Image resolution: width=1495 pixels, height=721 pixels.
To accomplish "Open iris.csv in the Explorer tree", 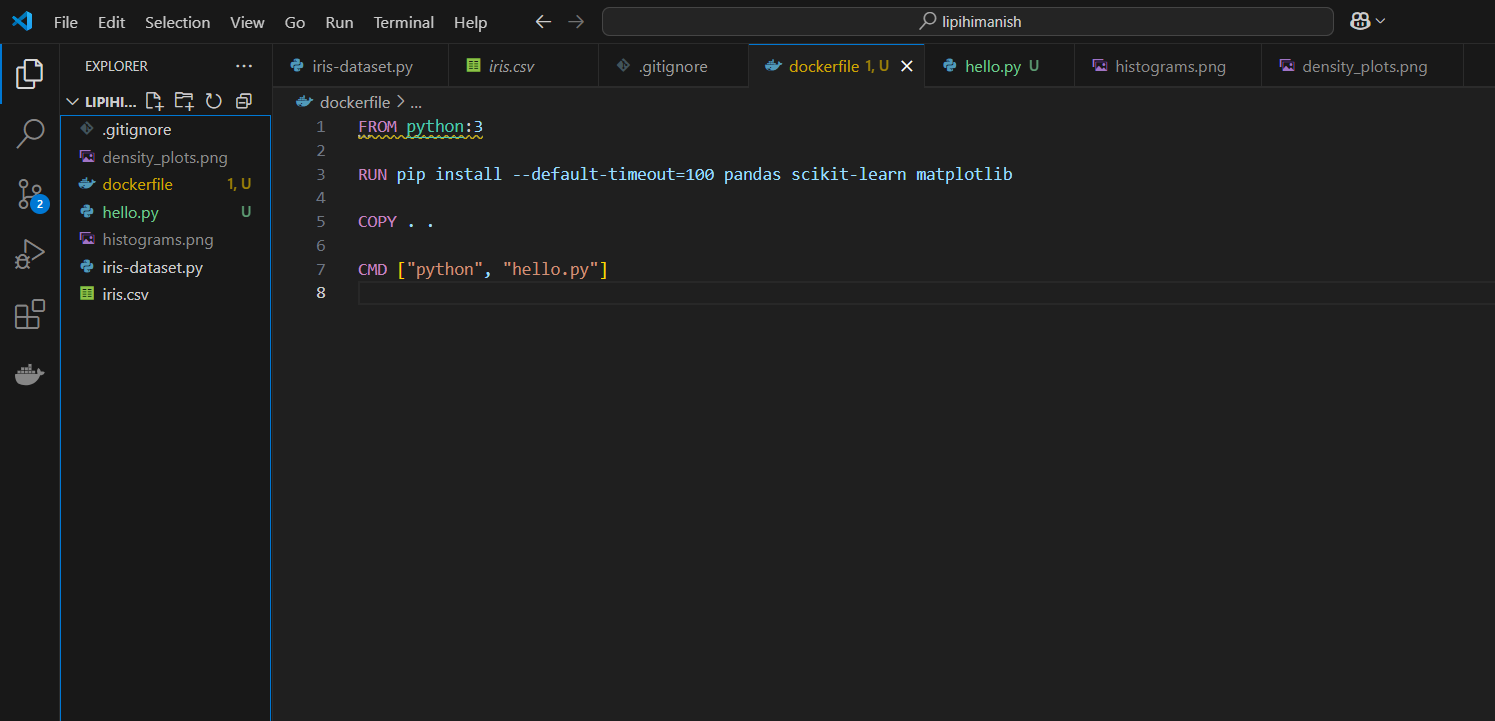I will (165, 295).
